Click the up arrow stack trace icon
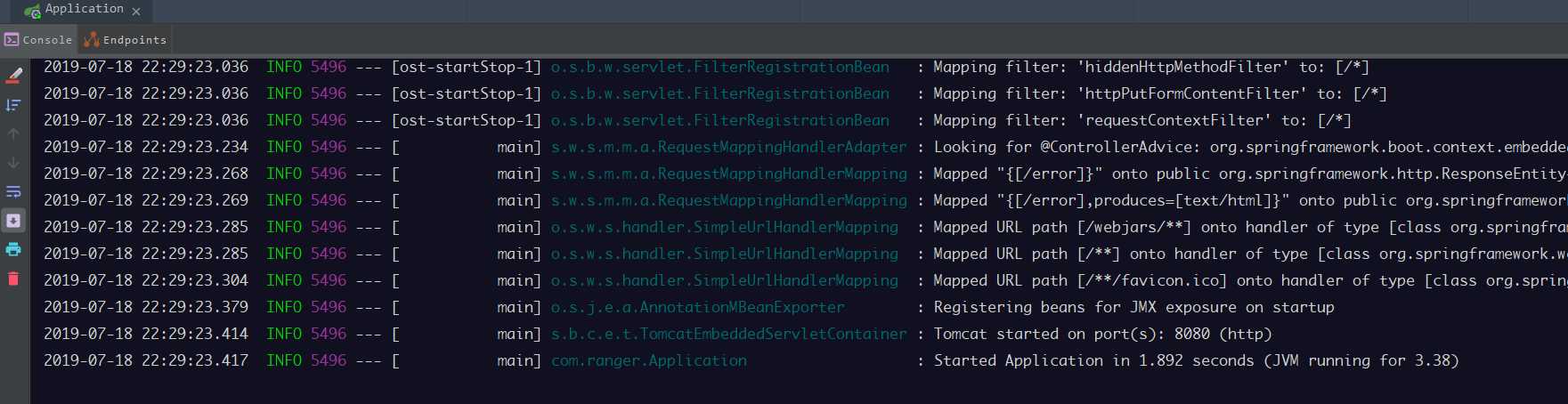 13,134
